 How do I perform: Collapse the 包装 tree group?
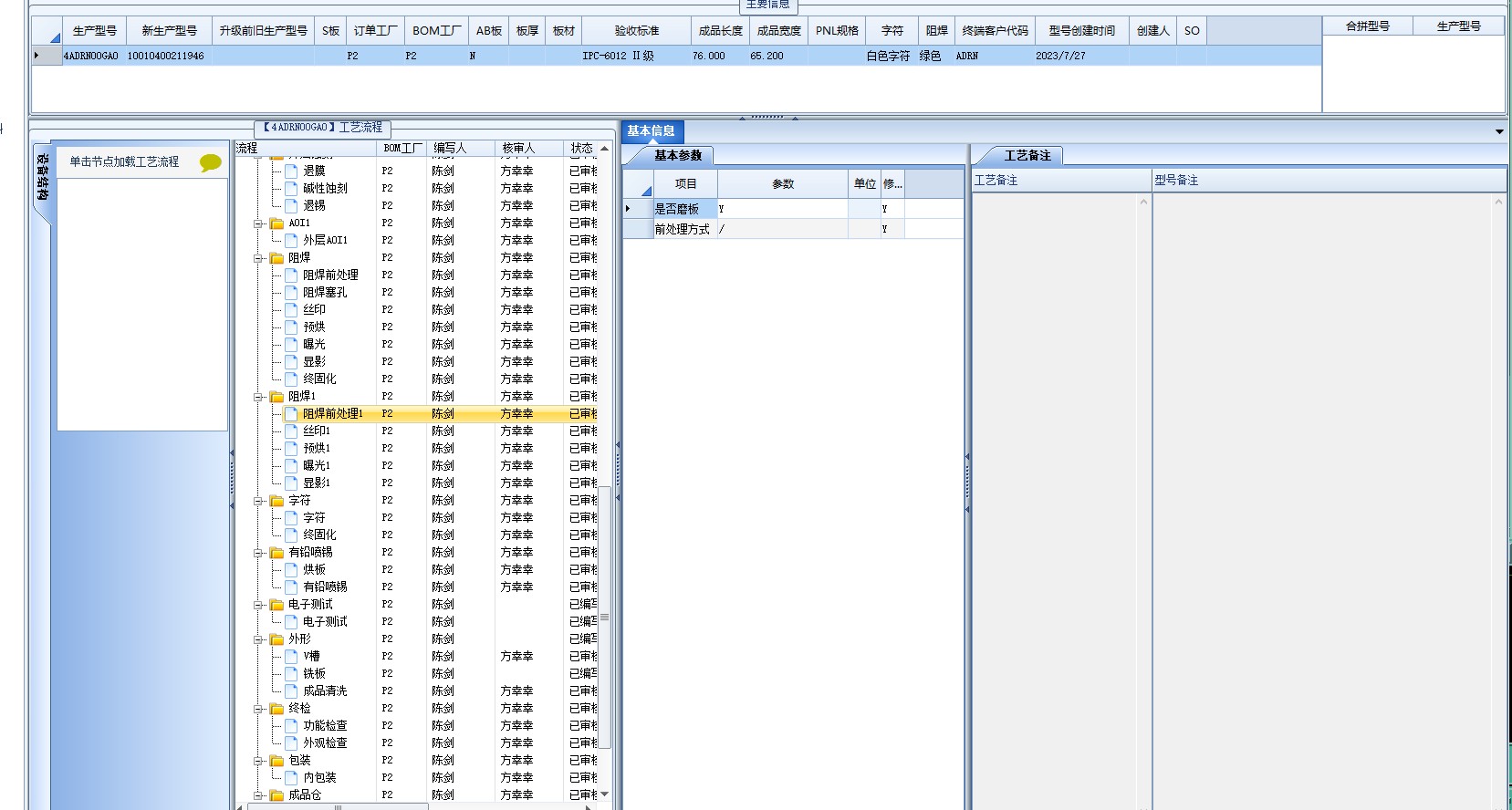point(258,761)
